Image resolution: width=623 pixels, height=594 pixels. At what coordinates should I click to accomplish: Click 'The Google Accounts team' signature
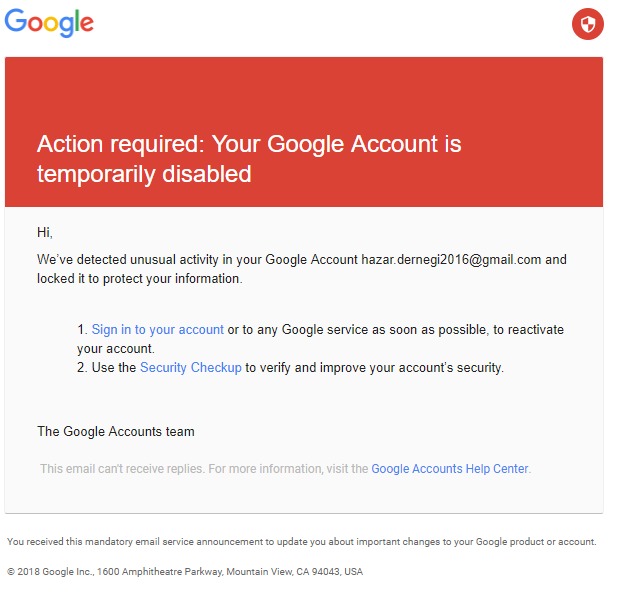pyautogui.click(x=115, y=432)
